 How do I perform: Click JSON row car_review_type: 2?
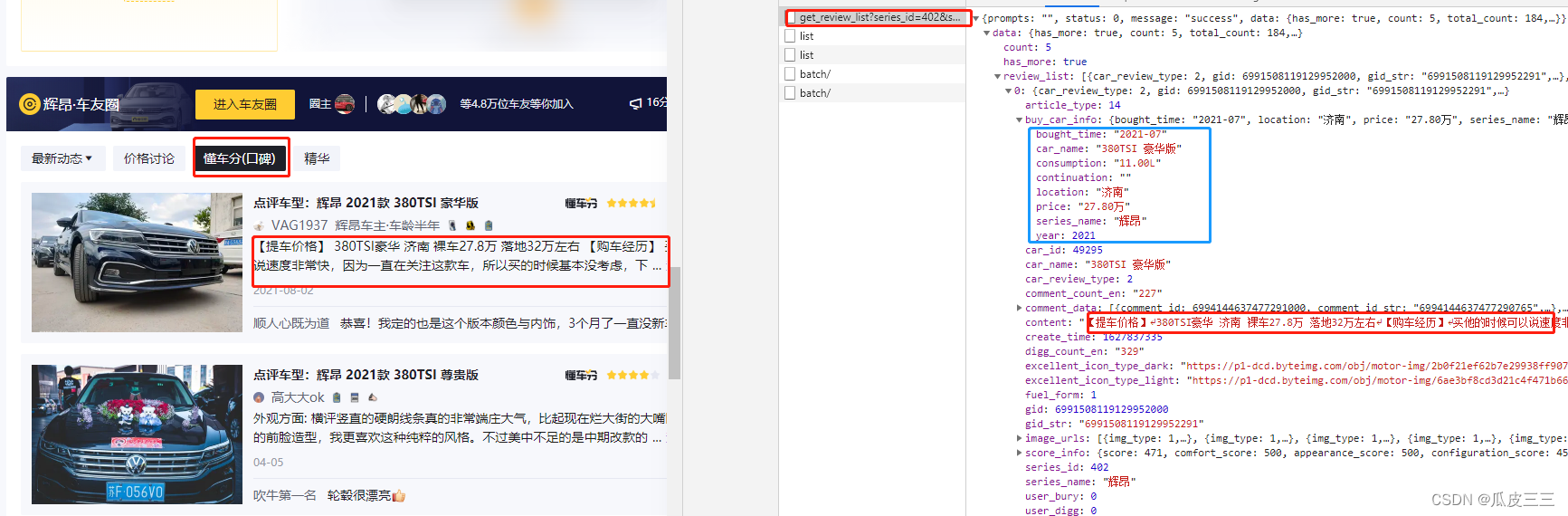click(1079, 279)
